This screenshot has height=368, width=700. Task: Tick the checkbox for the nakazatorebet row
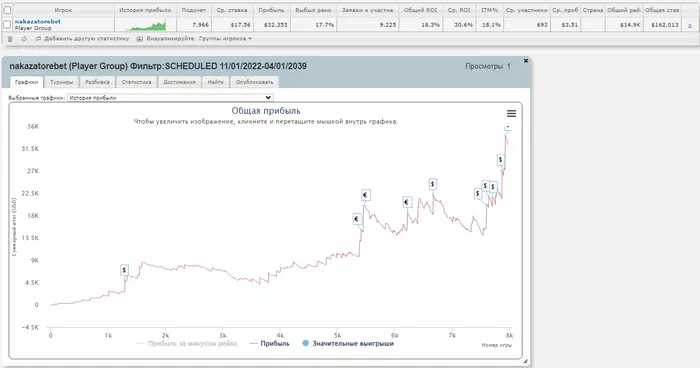(7, 25)
